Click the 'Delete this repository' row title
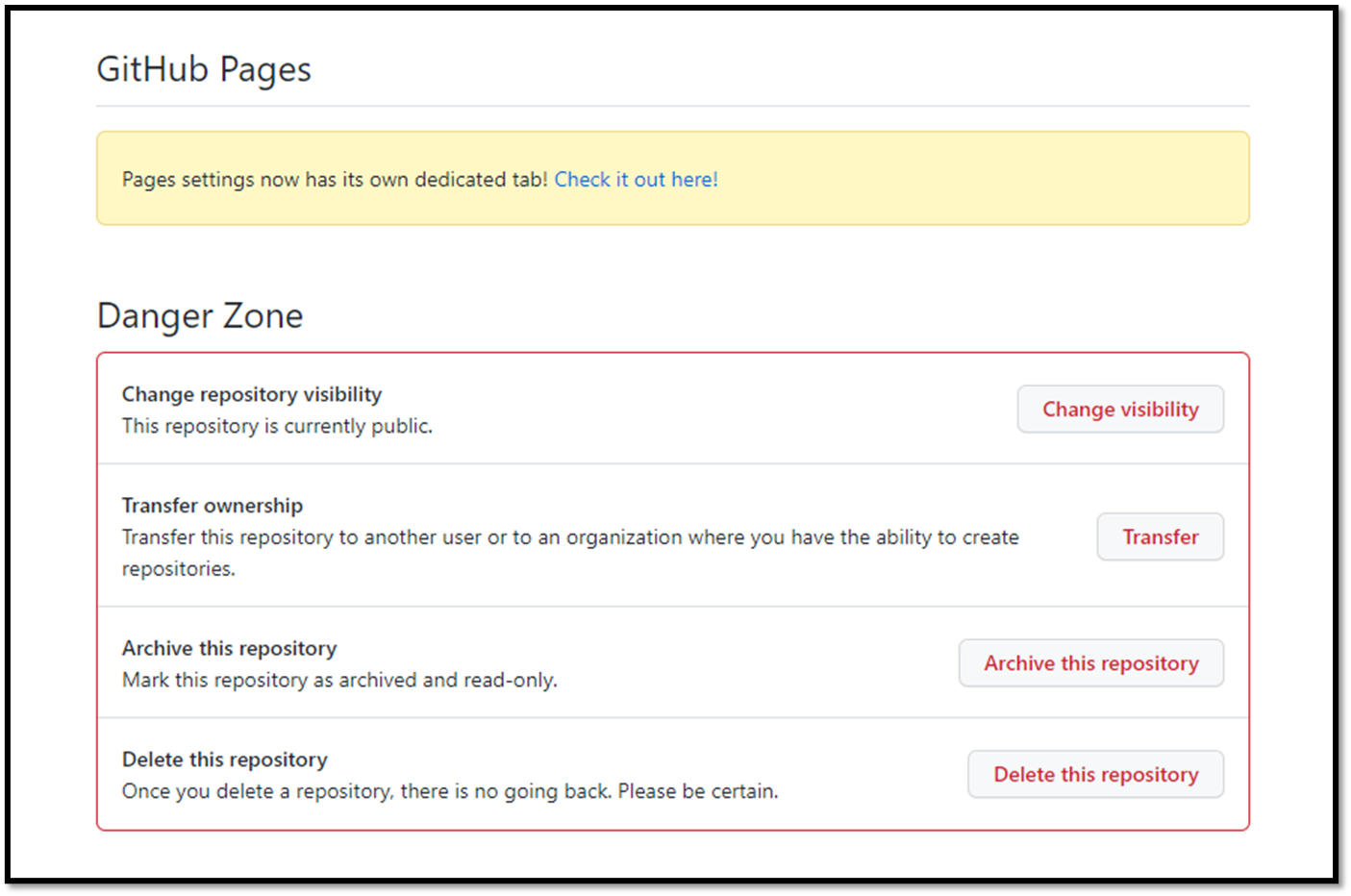This screenshot has height=896, width=1351. [x=225, y=759]
